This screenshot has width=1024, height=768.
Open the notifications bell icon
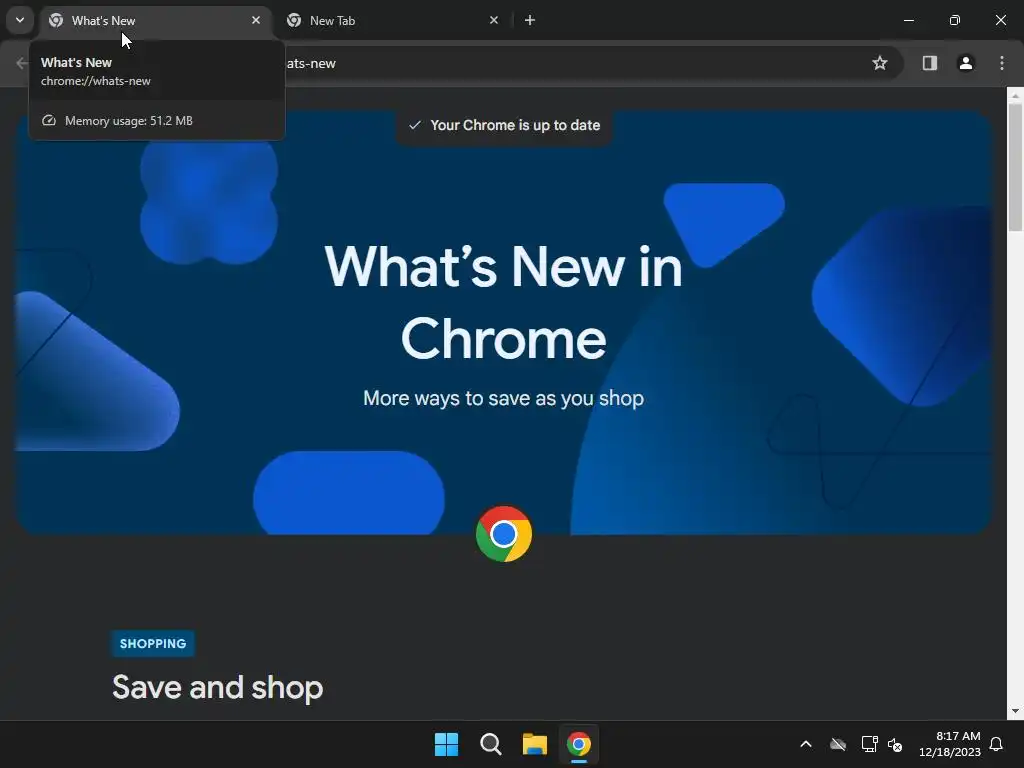click(x=997, y=744)
